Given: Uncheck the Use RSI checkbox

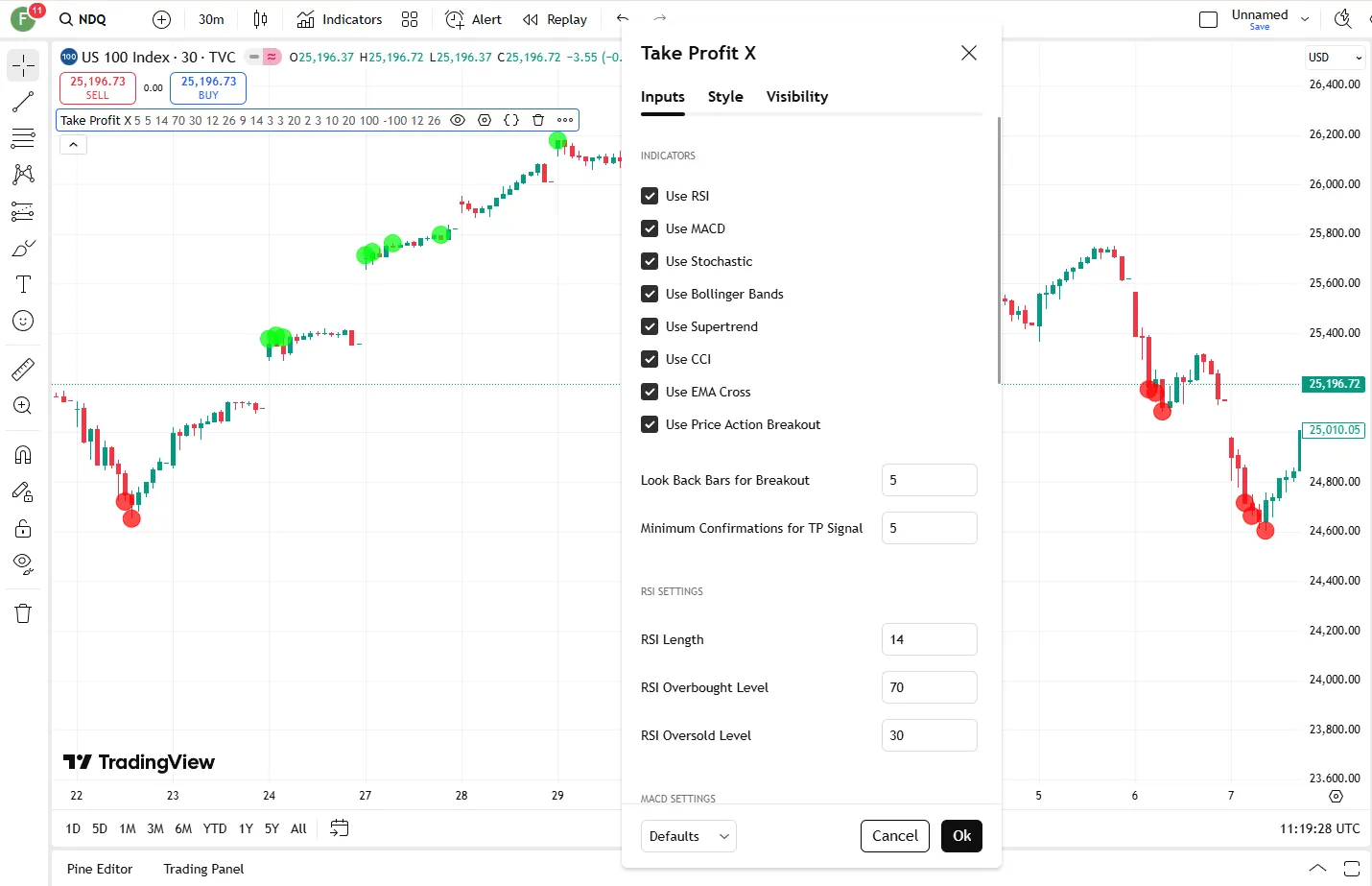Looking at the screenshot, I should [650, 196].
